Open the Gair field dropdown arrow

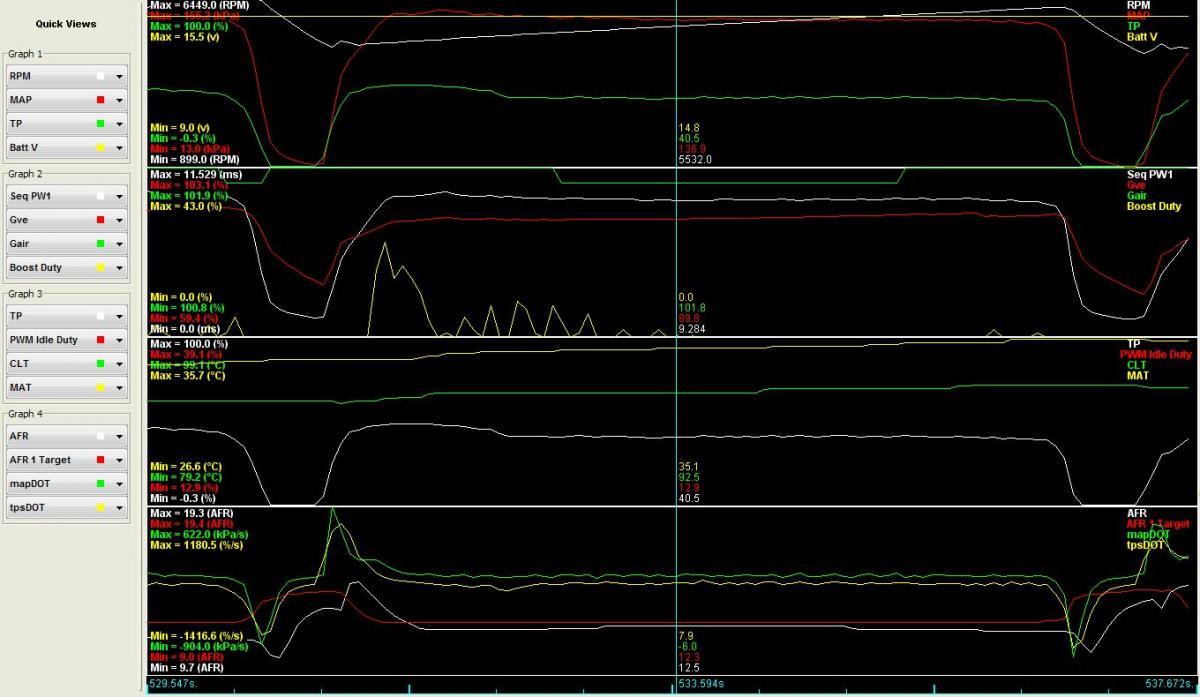pos(119,244)
